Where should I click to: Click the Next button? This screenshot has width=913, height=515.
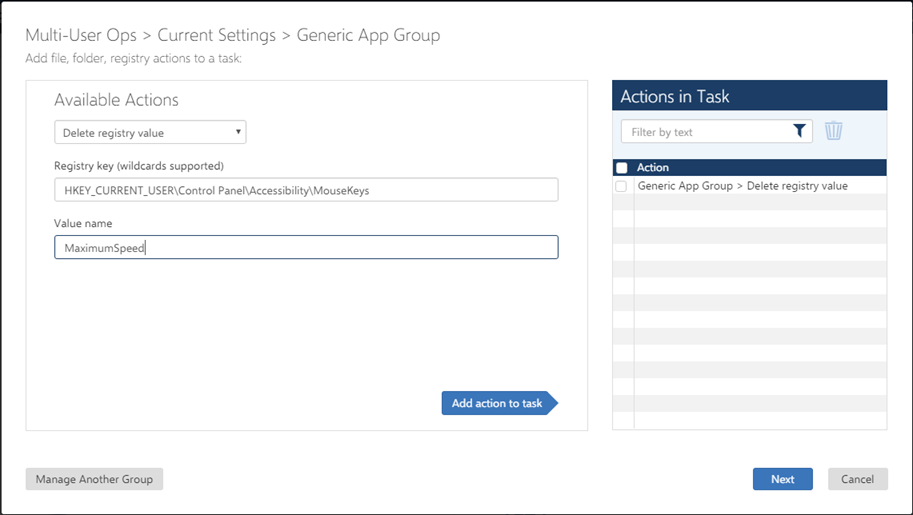(782, 479)
